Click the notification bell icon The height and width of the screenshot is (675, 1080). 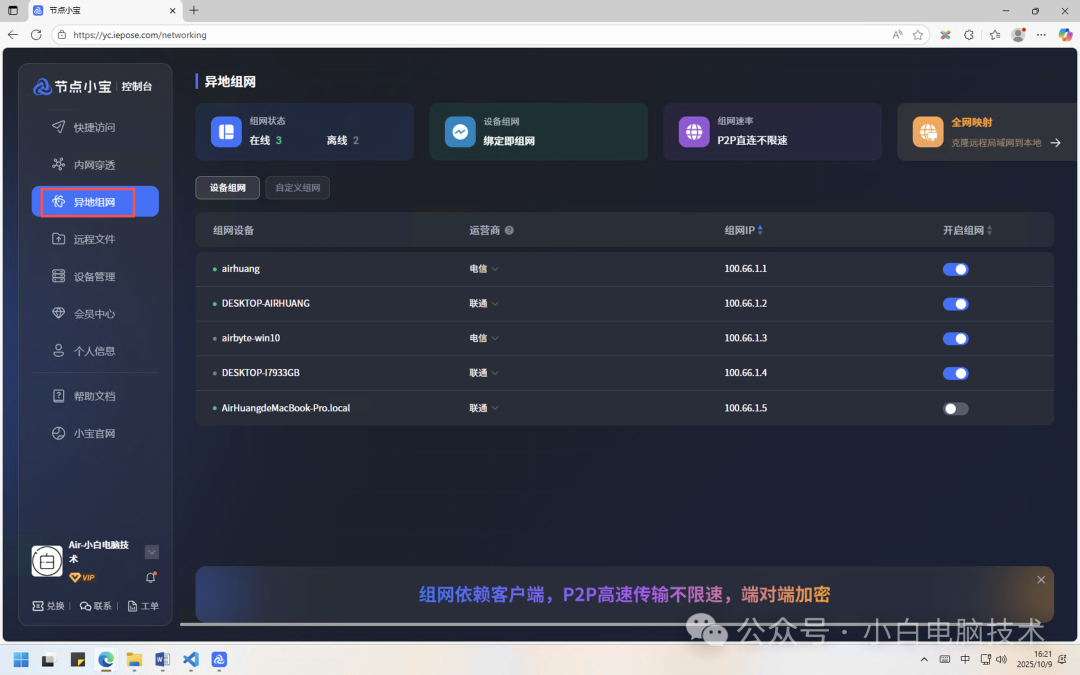[x=151, y=577]
